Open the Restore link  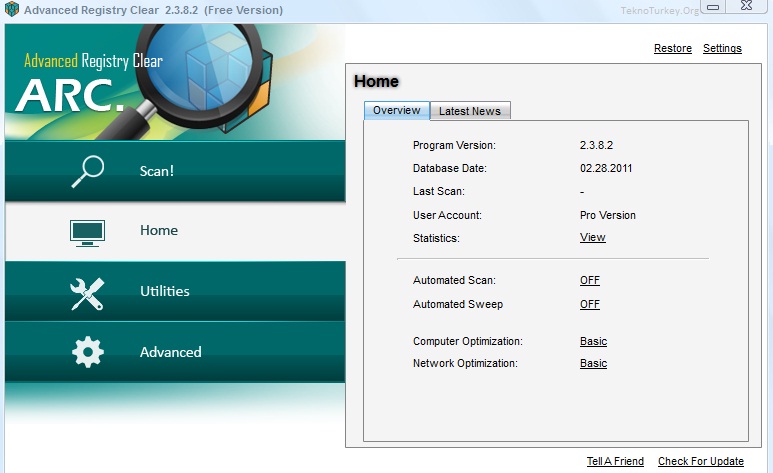coord(672,48)
